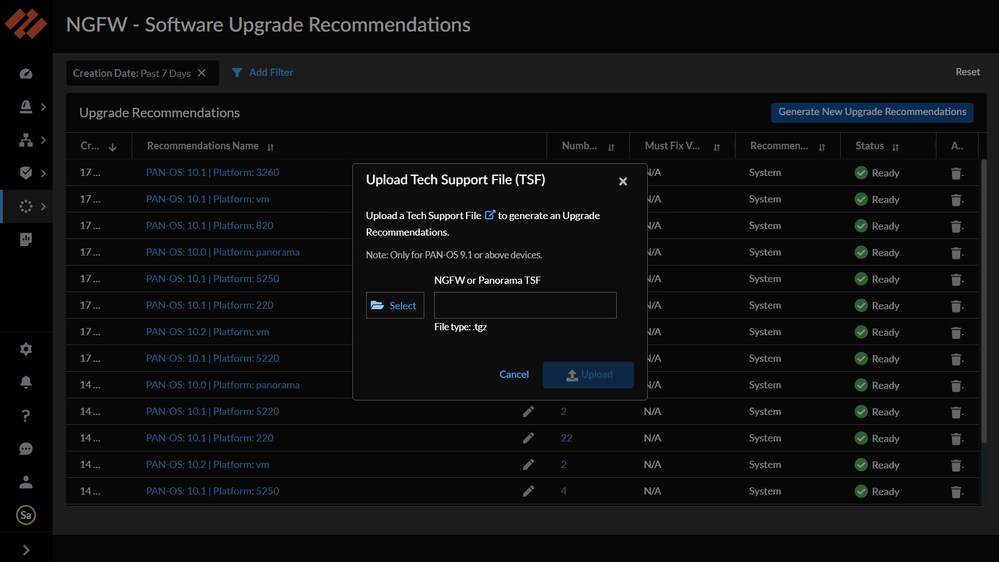The height and width of the screenshot is (562, 999).
Task: Click Cancel in the upload dialog
Action: (514, 374)
